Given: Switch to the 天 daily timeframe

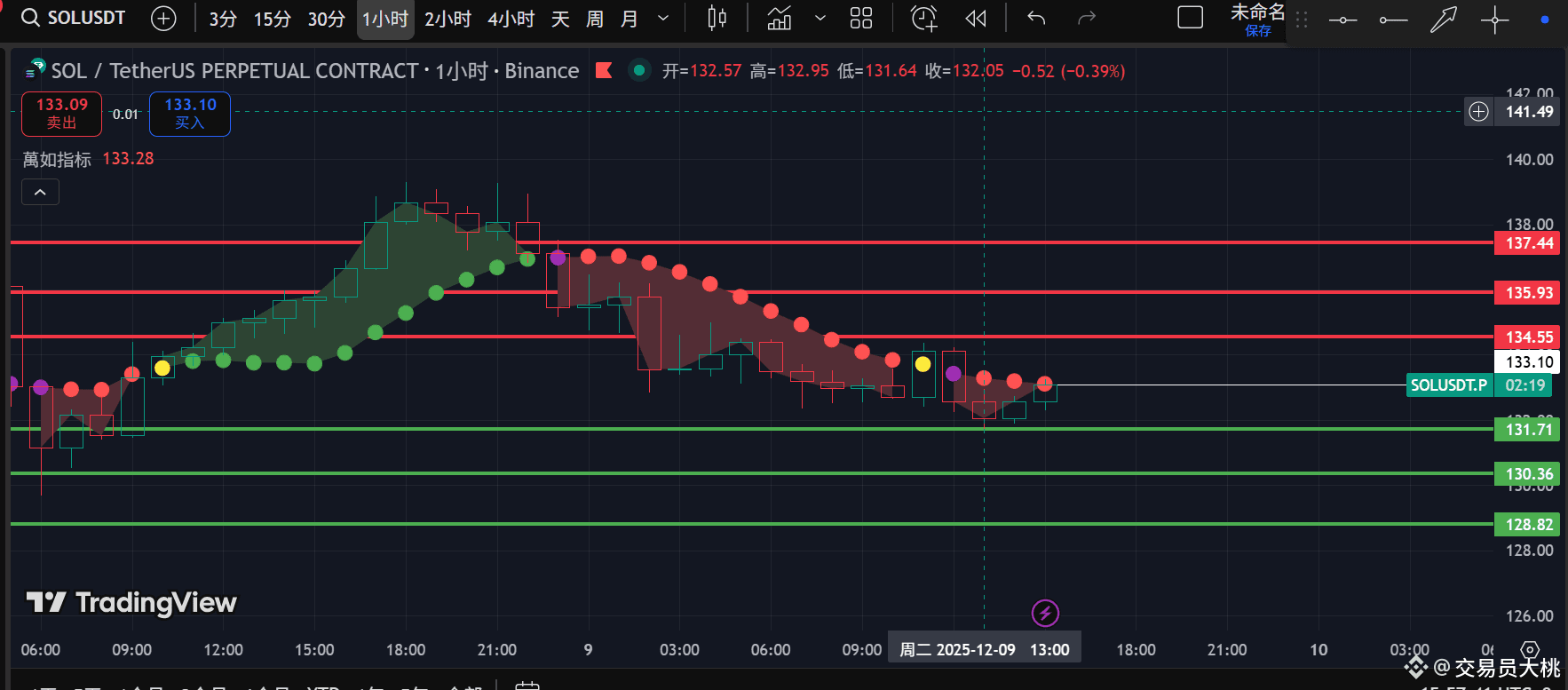Looking at the screenshot, I should [x=560, y=19].
